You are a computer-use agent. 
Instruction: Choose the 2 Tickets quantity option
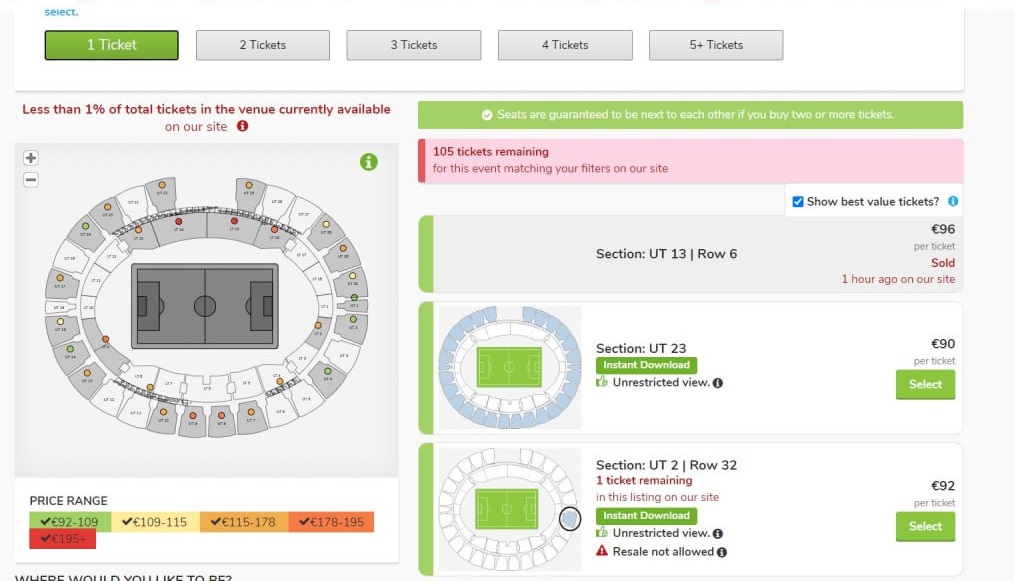[262, 45]
